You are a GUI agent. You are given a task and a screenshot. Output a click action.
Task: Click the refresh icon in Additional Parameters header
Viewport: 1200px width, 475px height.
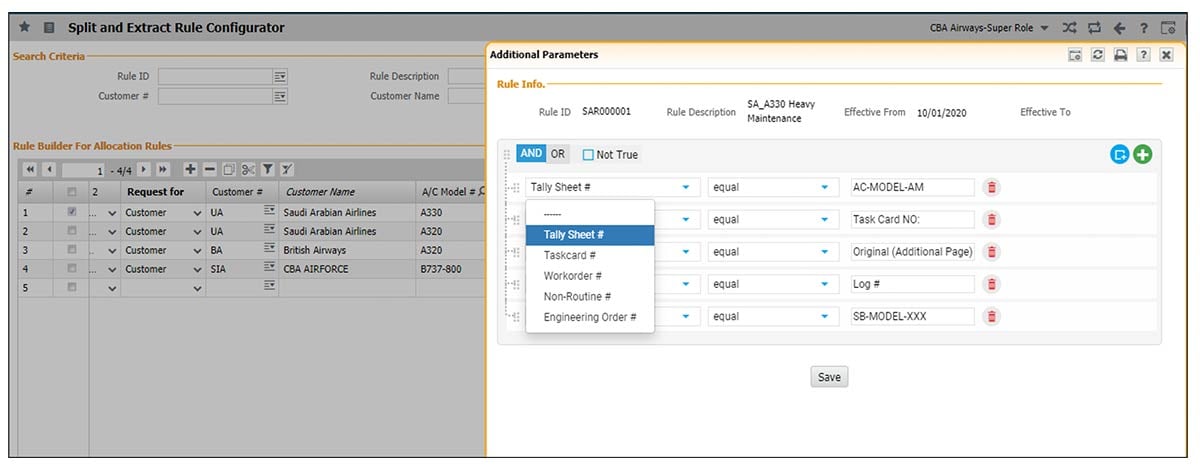pos(1098,55)
